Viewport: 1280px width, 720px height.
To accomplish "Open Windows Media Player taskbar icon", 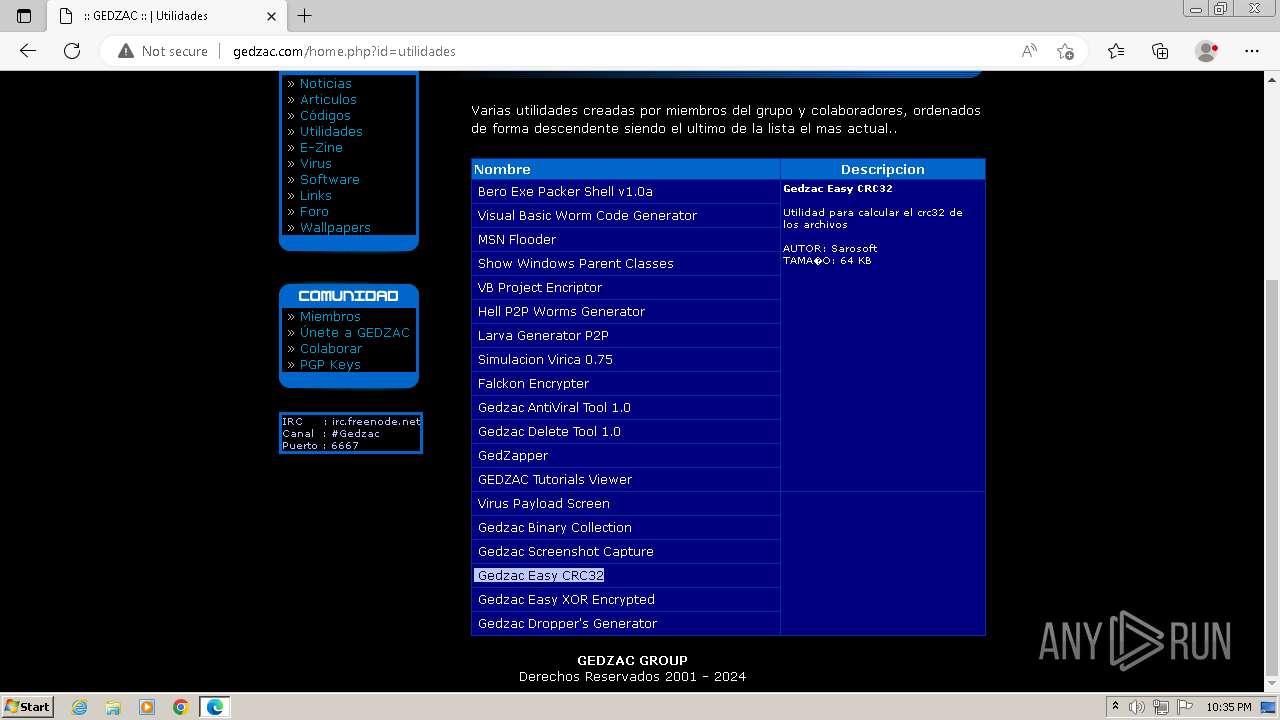I will coord(147,707).
